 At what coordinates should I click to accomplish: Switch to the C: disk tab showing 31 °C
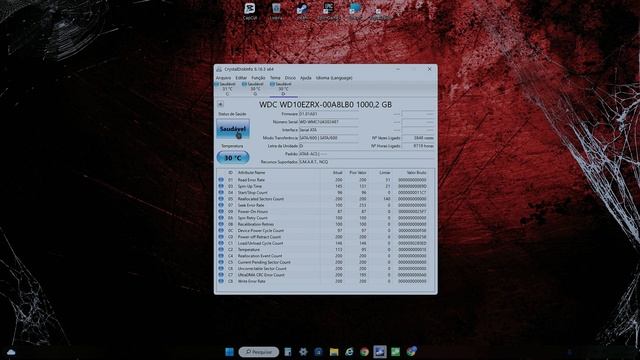(x=227, y=89)
